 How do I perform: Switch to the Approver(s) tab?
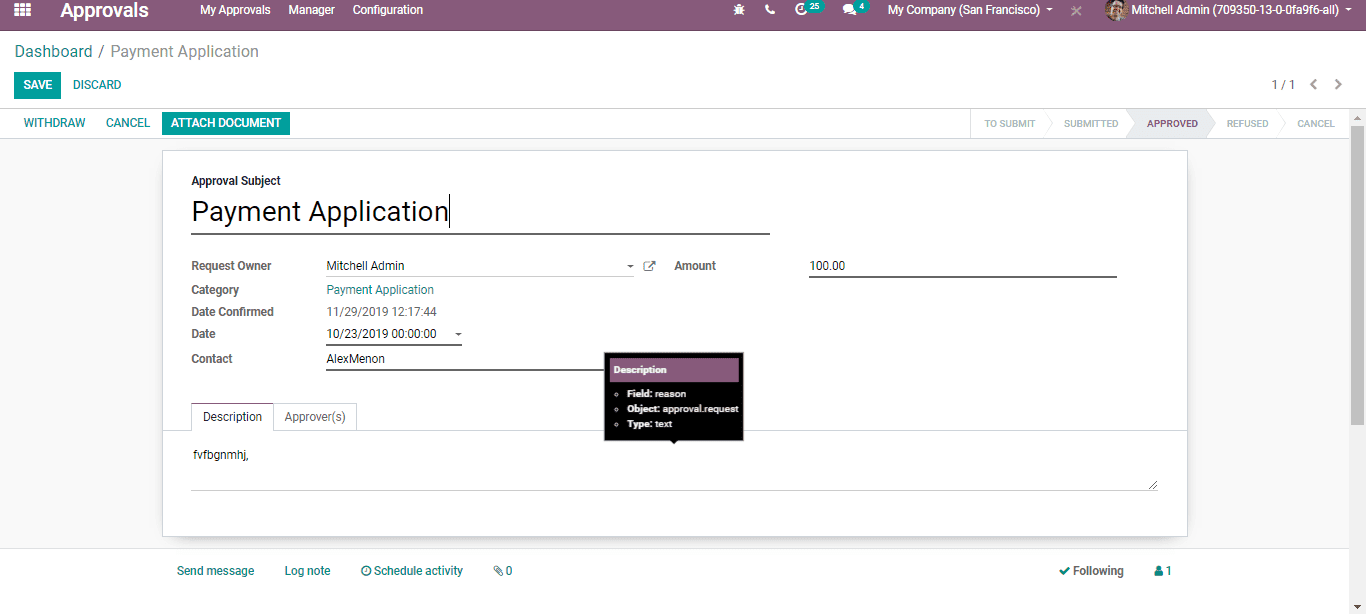click(315, 417)
